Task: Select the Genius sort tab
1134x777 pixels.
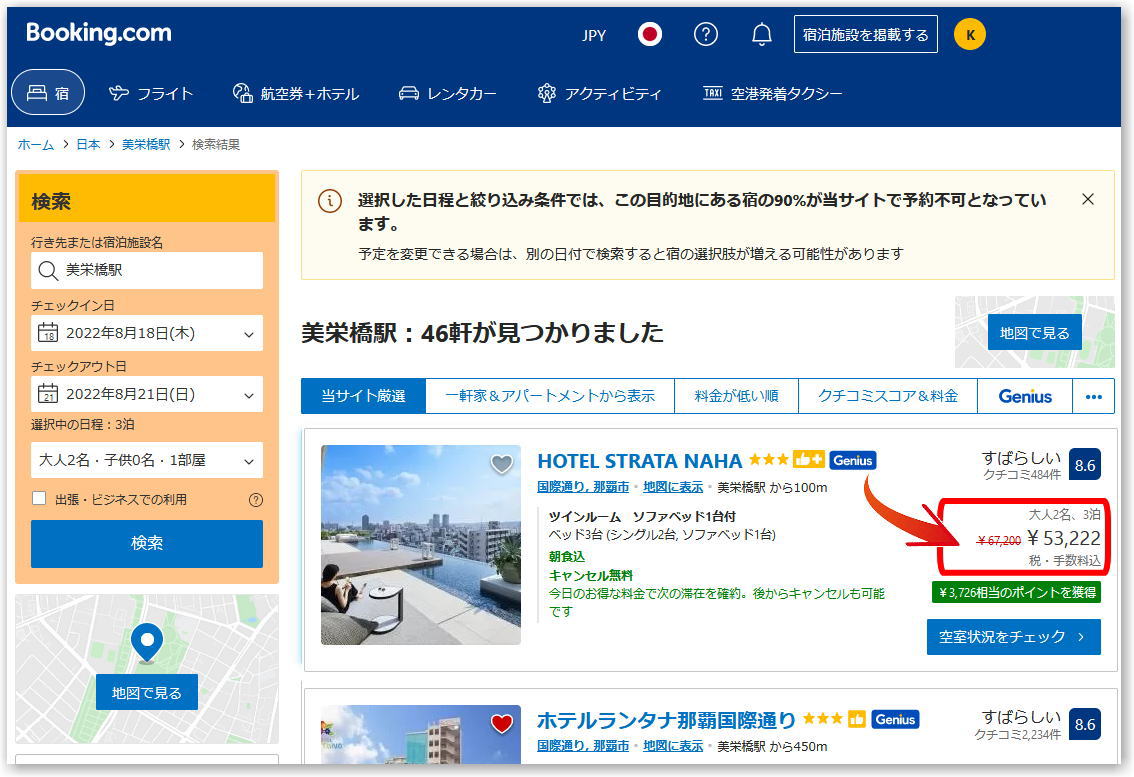Action: click(x=1025, y=396)
